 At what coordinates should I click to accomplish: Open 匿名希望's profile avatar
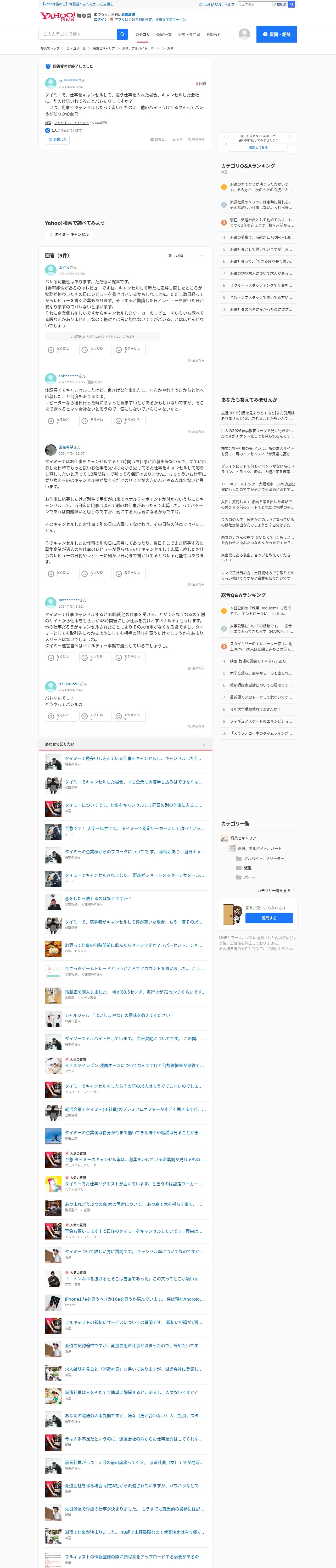pyautogui.click(x=51, y=450)
